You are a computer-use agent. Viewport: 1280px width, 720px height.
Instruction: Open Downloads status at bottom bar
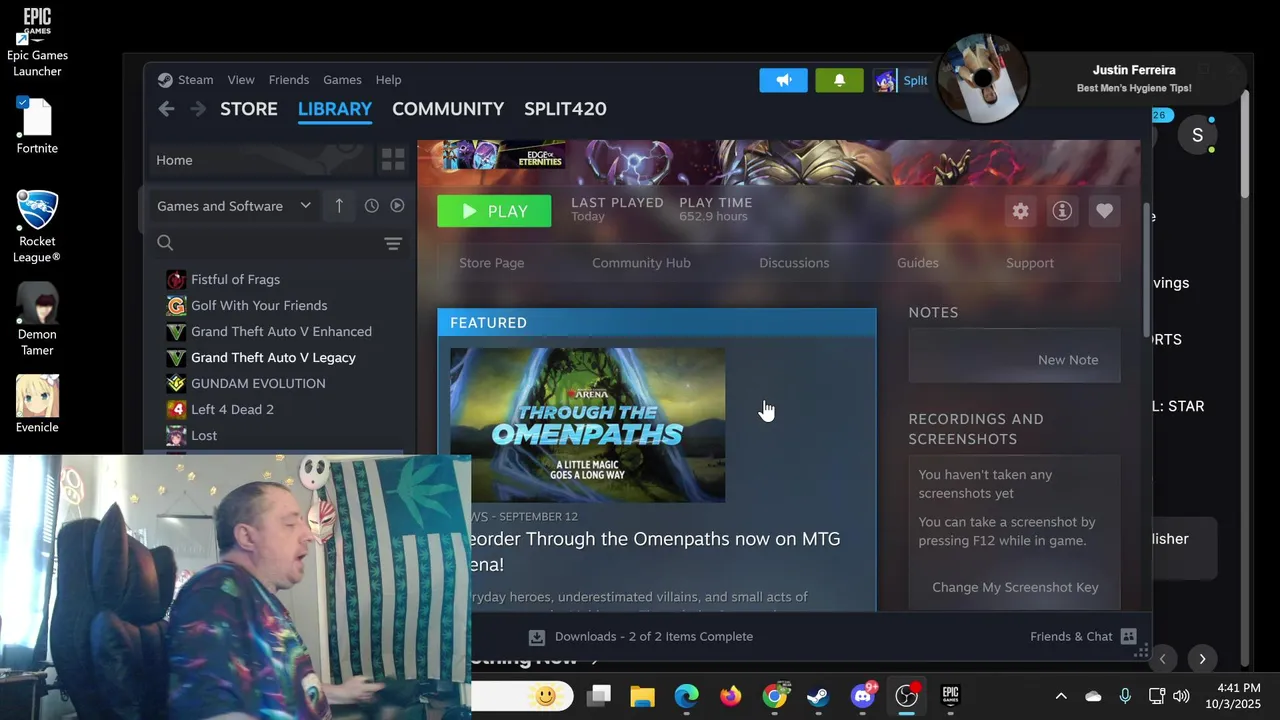click(641, 636)
